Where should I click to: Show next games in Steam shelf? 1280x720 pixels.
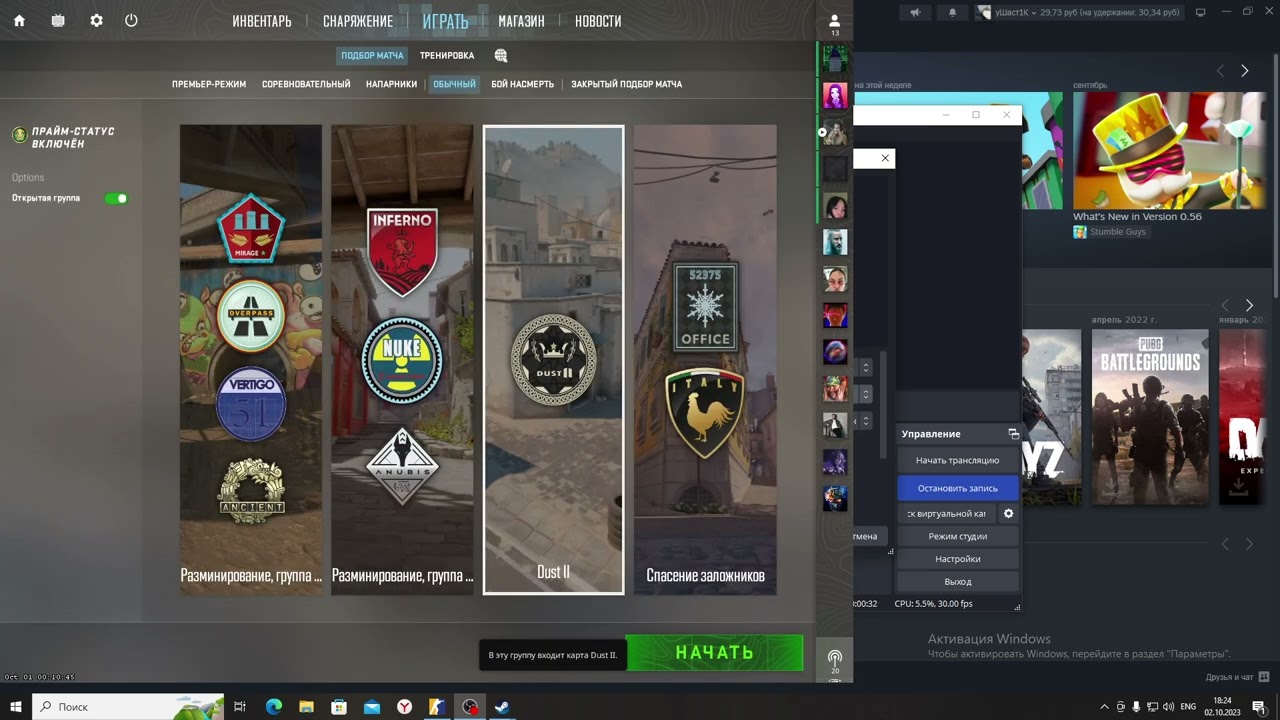[1249, 305]
